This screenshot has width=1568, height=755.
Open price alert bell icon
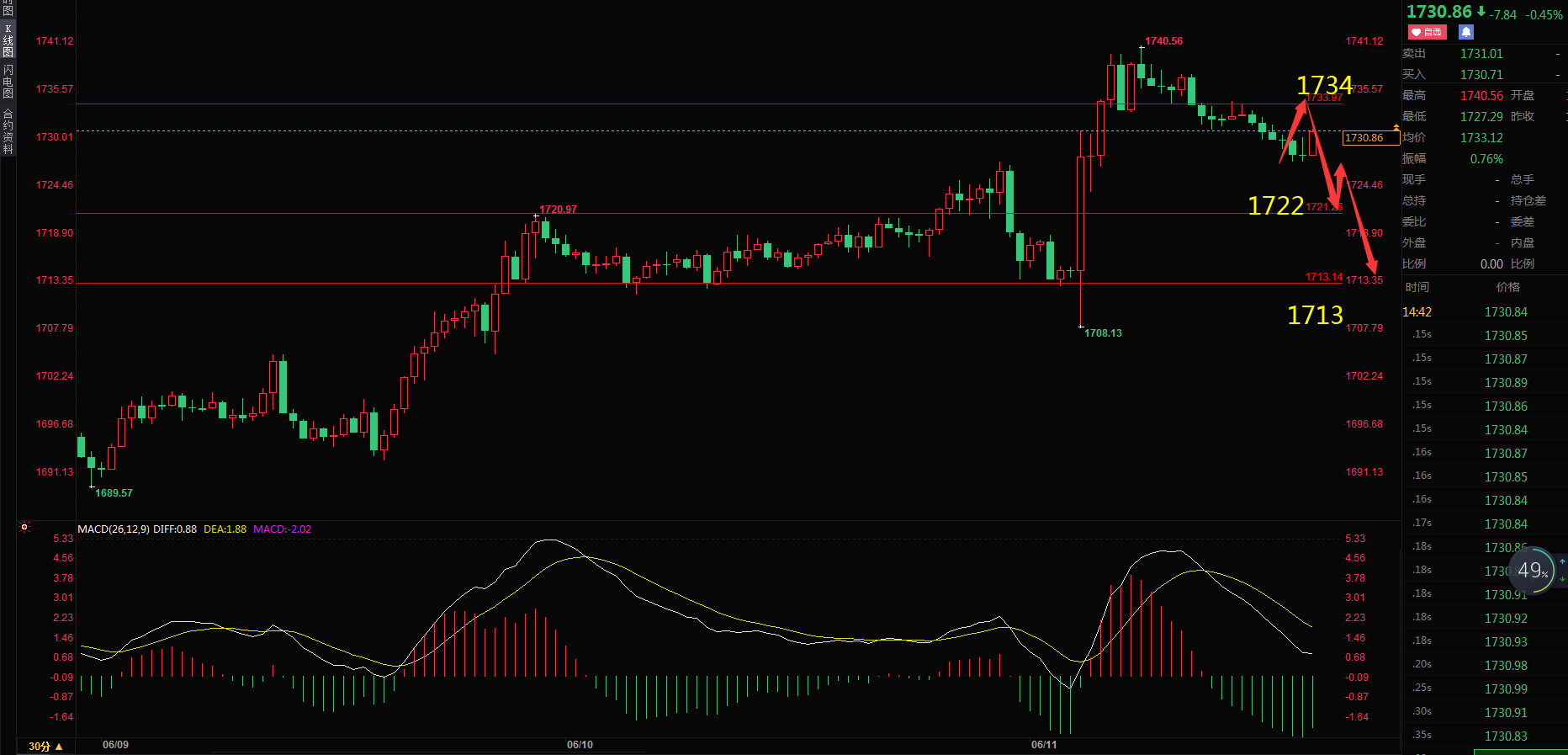1466,32
